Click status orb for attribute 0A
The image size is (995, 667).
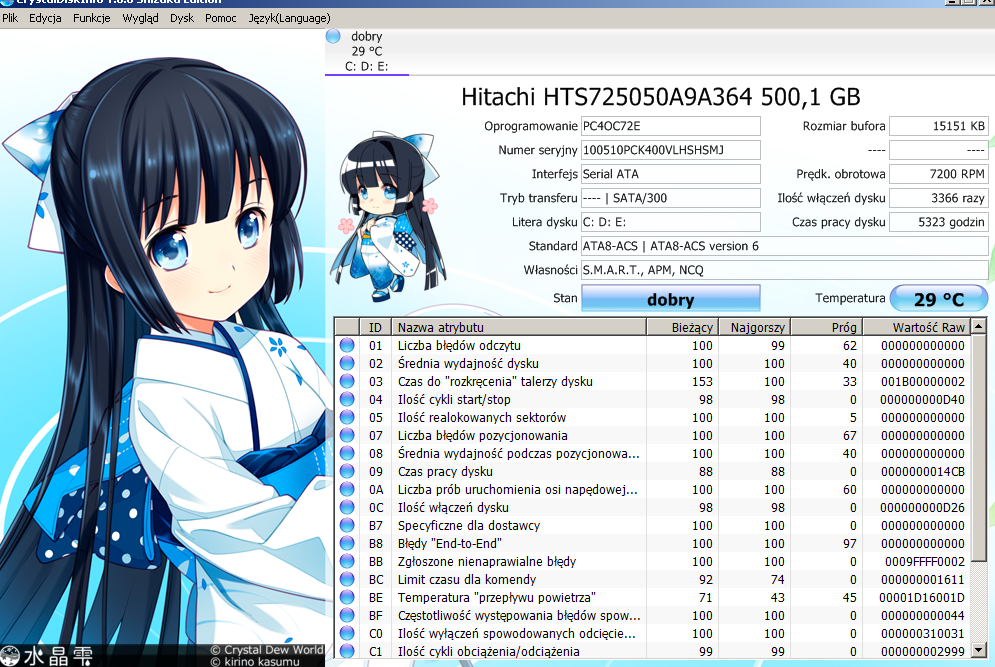coord(346,489)
